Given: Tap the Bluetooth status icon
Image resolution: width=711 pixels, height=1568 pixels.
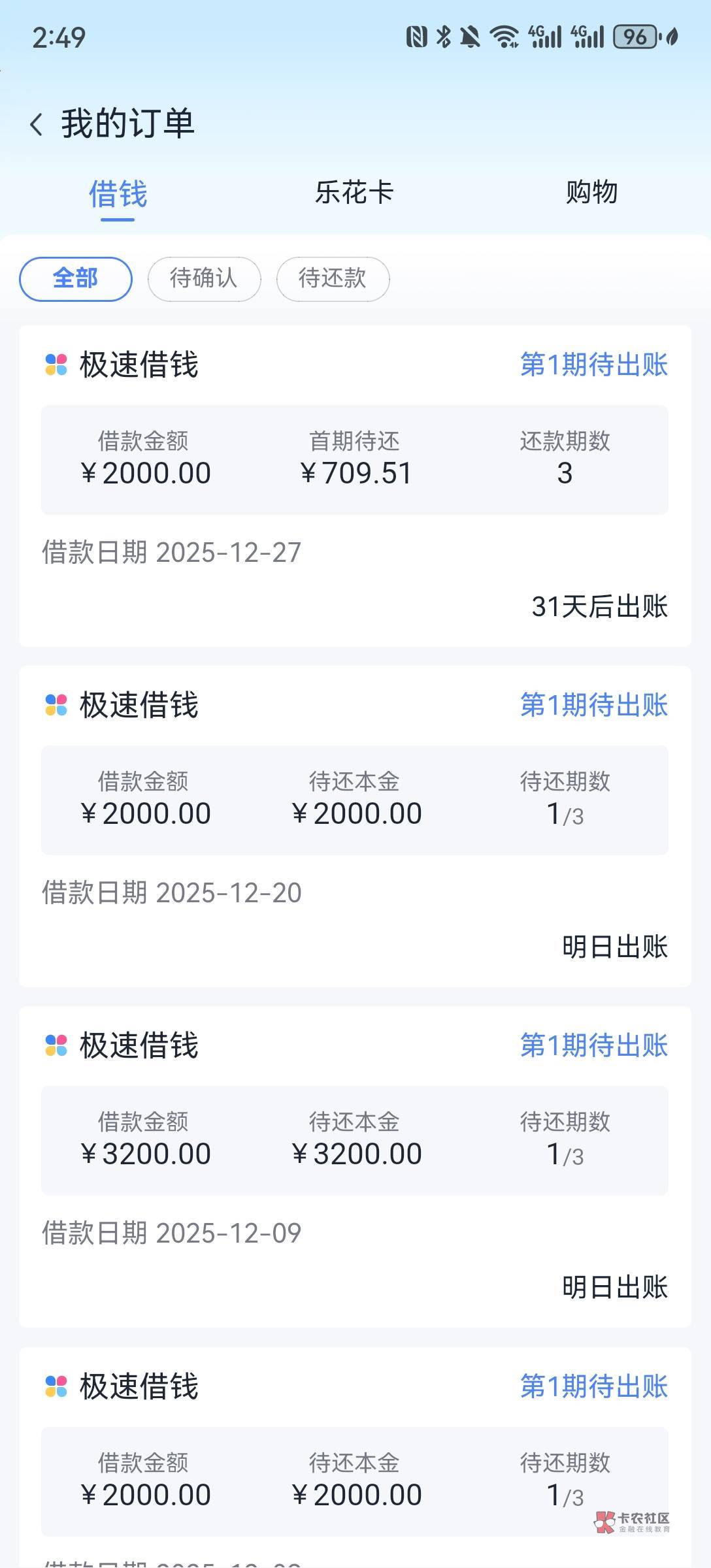Looking at the screenshot, I should click(x=444, y=37).
